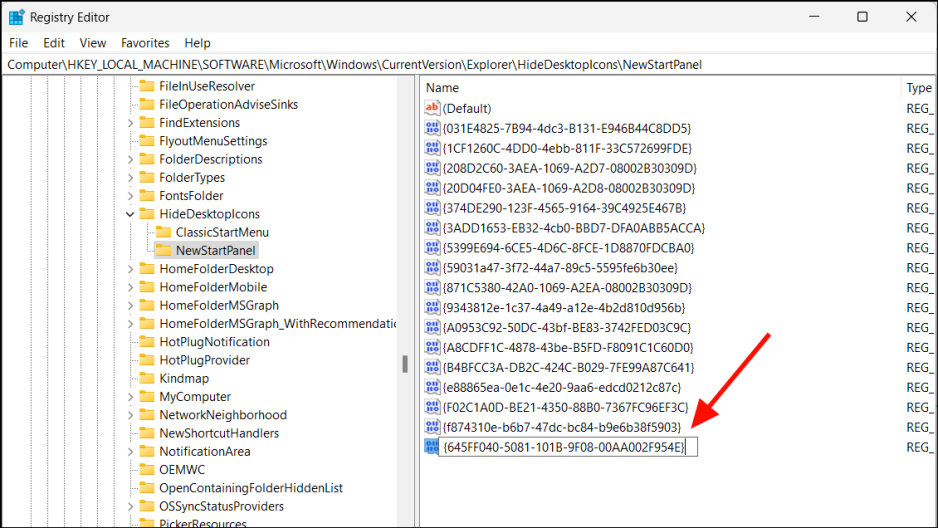This screenshot has width=938, height=528.
Task: Sort values by the Type column header
Action: pos(919,87)
